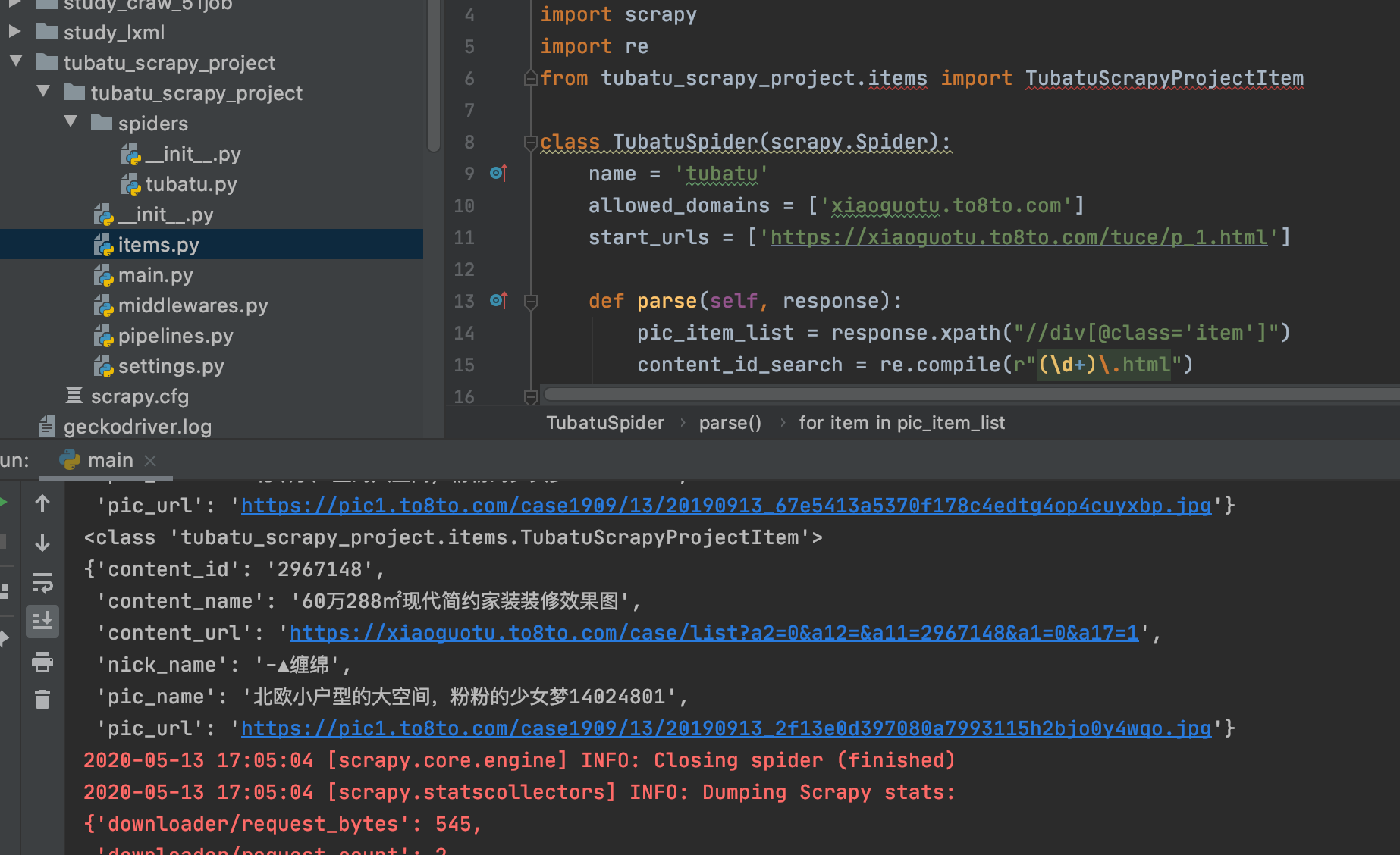Select the main run tab
Screen dimensions: 1400x855
pos(109,460)
